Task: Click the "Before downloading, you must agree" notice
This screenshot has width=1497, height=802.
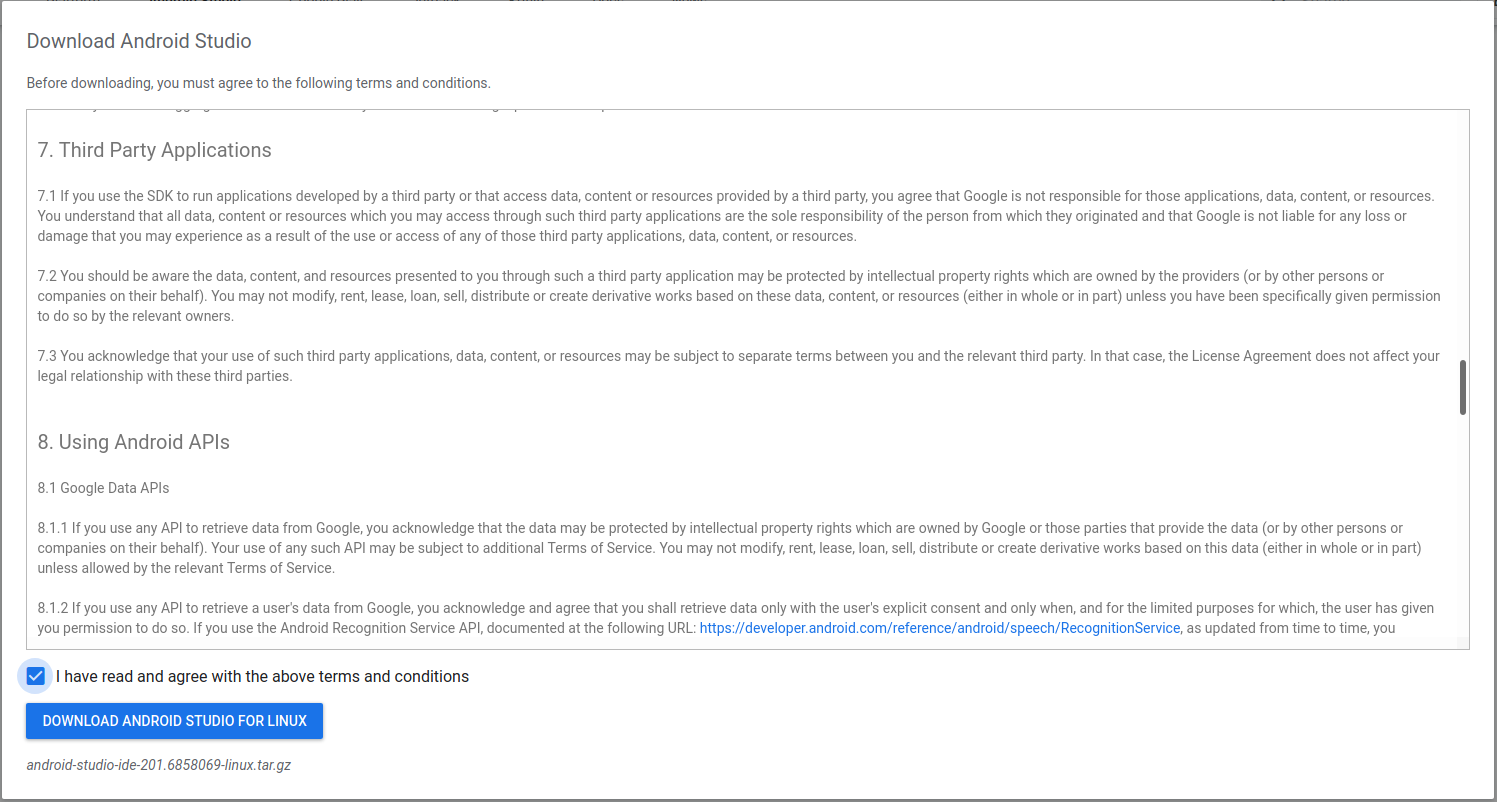Action: (259, 83)
